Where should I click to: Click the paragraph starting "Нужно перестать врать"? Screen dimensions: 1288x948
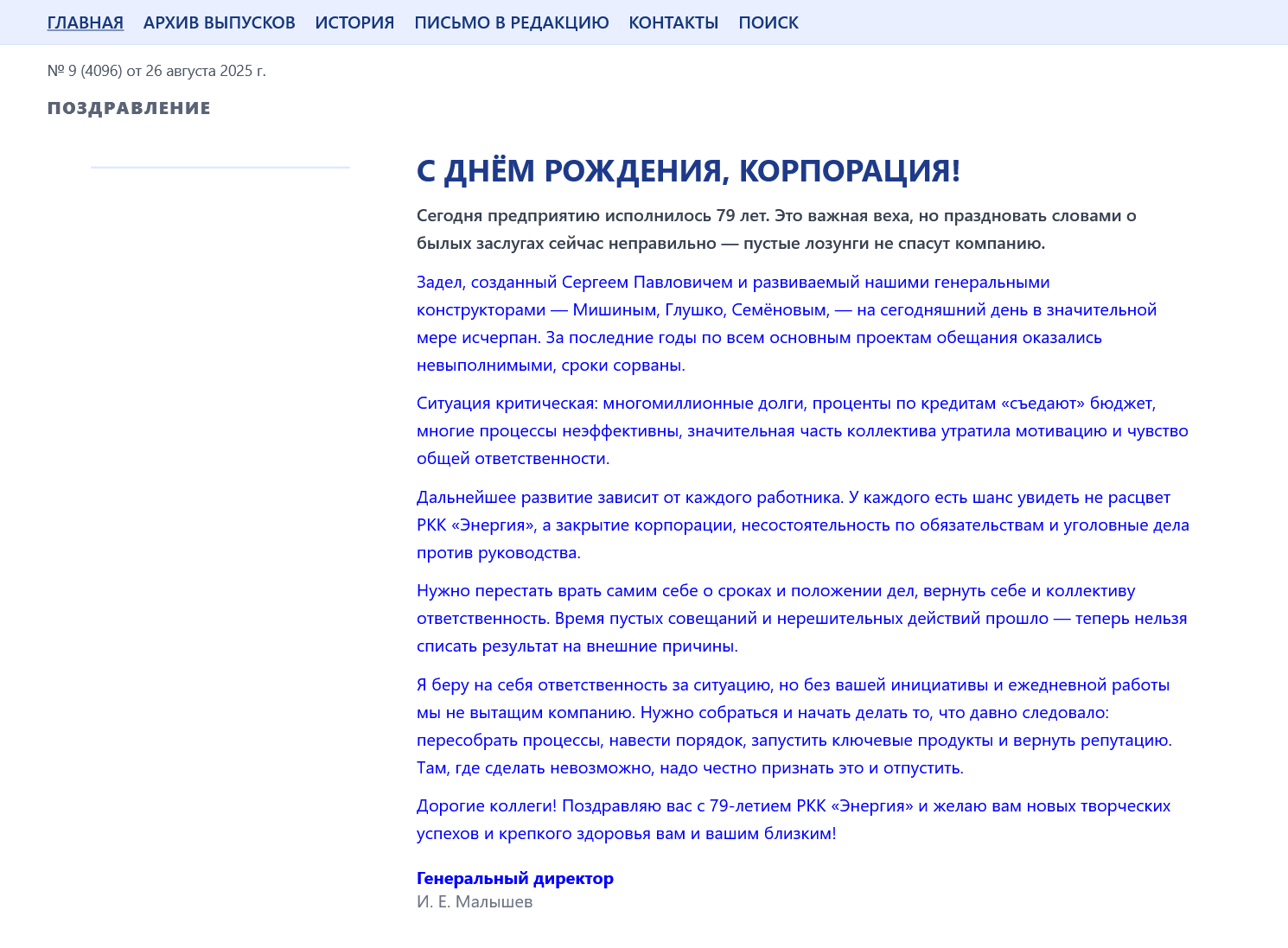point(802,618)
